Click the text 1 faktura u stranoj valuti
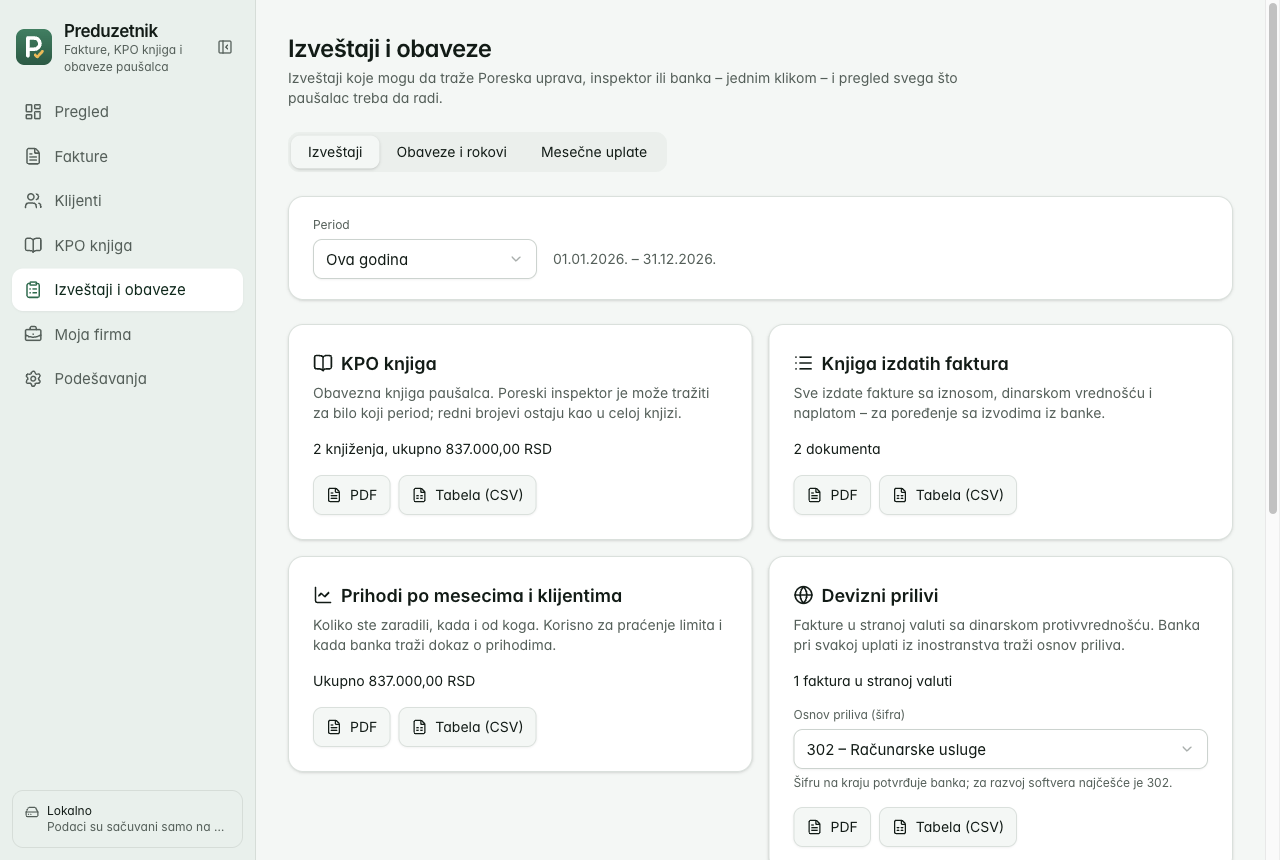Screen dimensions: 1280x860 tap(872, 681)
